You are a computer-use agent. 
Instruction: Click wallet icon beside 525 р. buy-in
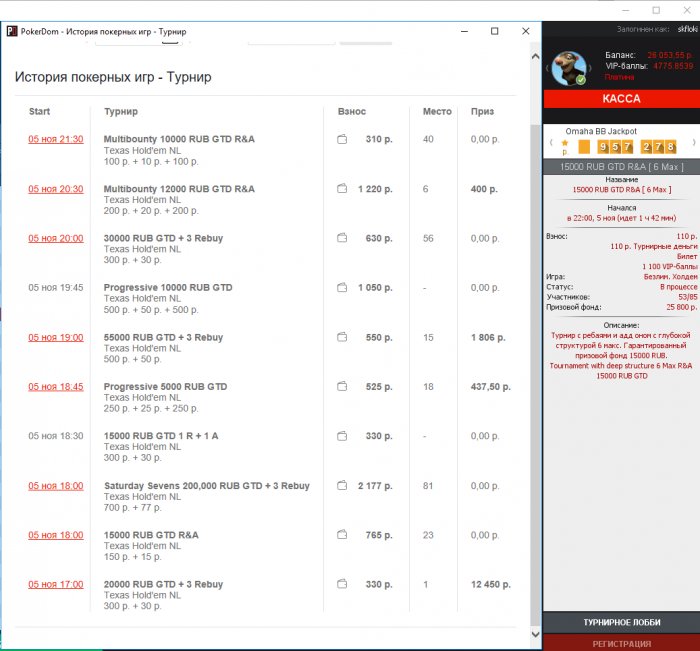[x=342, y=386]
